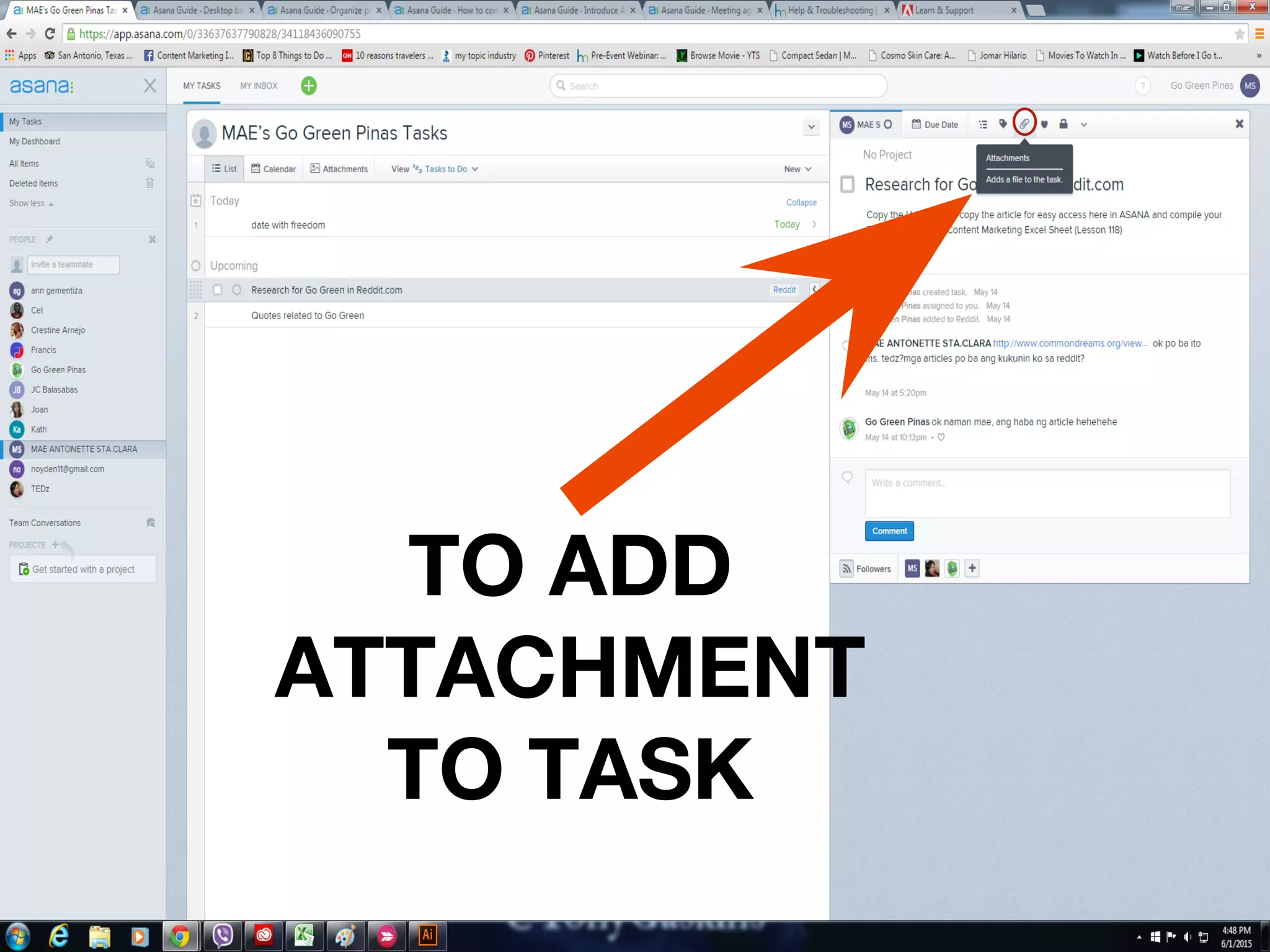
Task: Open the Pinterest bookmark
Action: click(x=547, y=55)
